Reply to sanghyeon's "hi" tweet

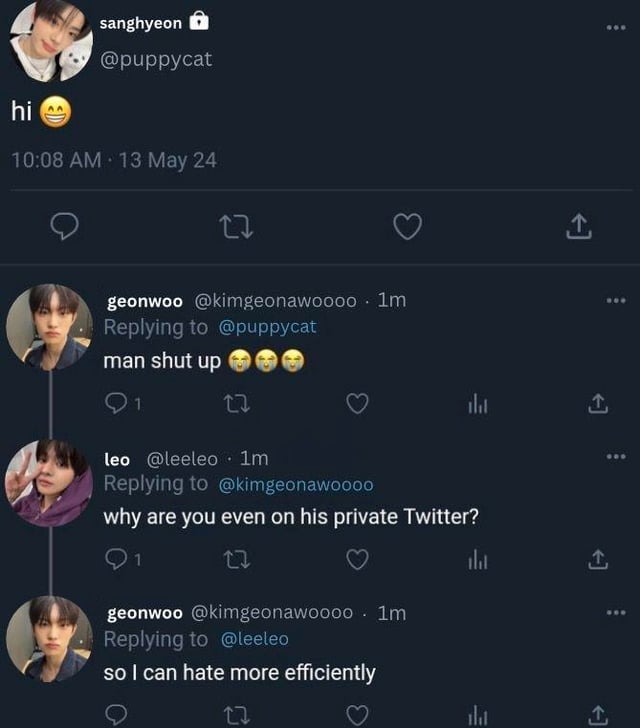click(65, 228)
